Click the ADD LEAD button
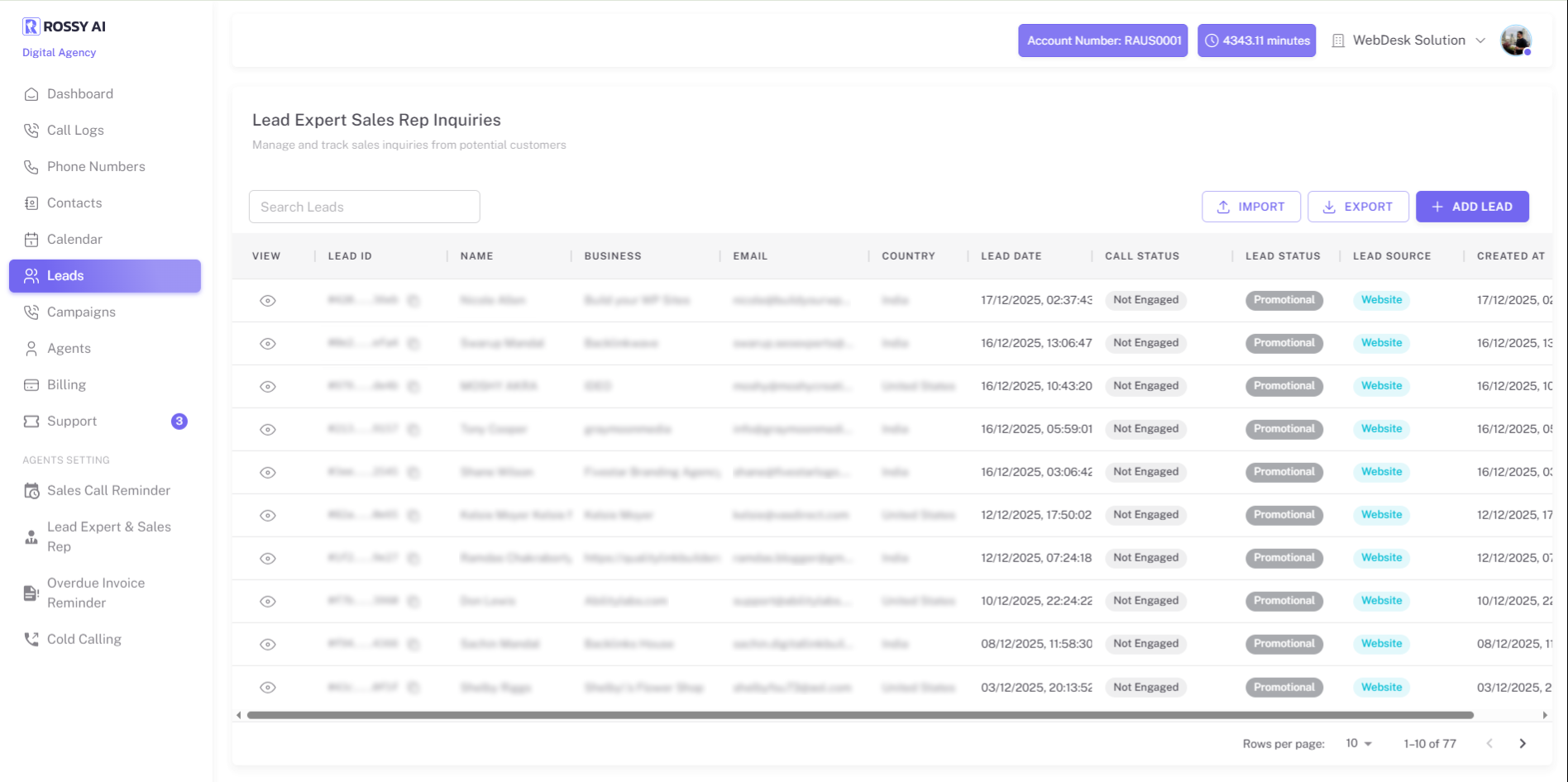This screenshot has width=1568, height=782. (x=1472, y=207)
